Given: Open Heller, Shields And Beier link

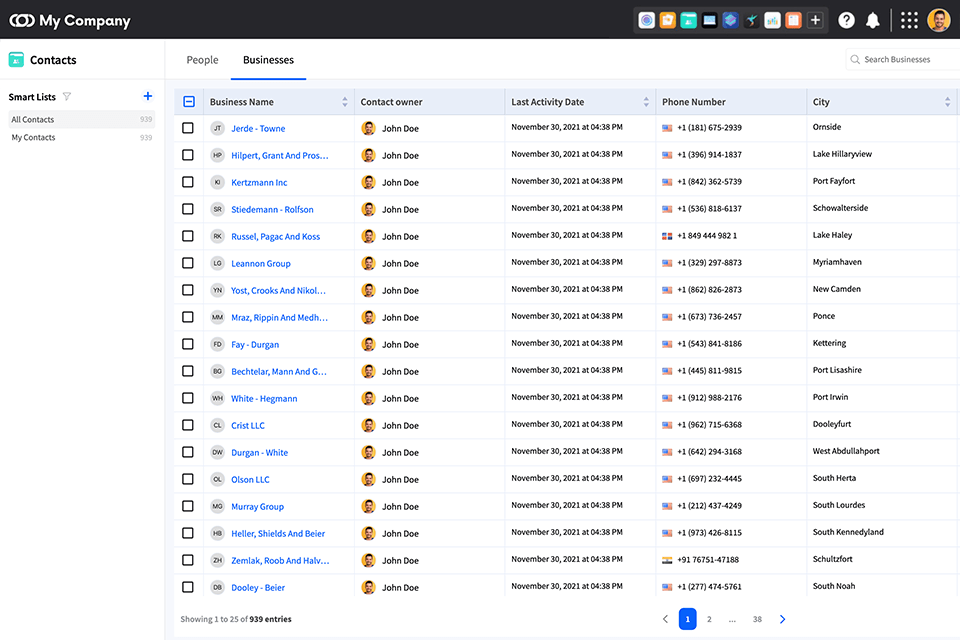Looking at the screenshot, I should coord(278,533).
